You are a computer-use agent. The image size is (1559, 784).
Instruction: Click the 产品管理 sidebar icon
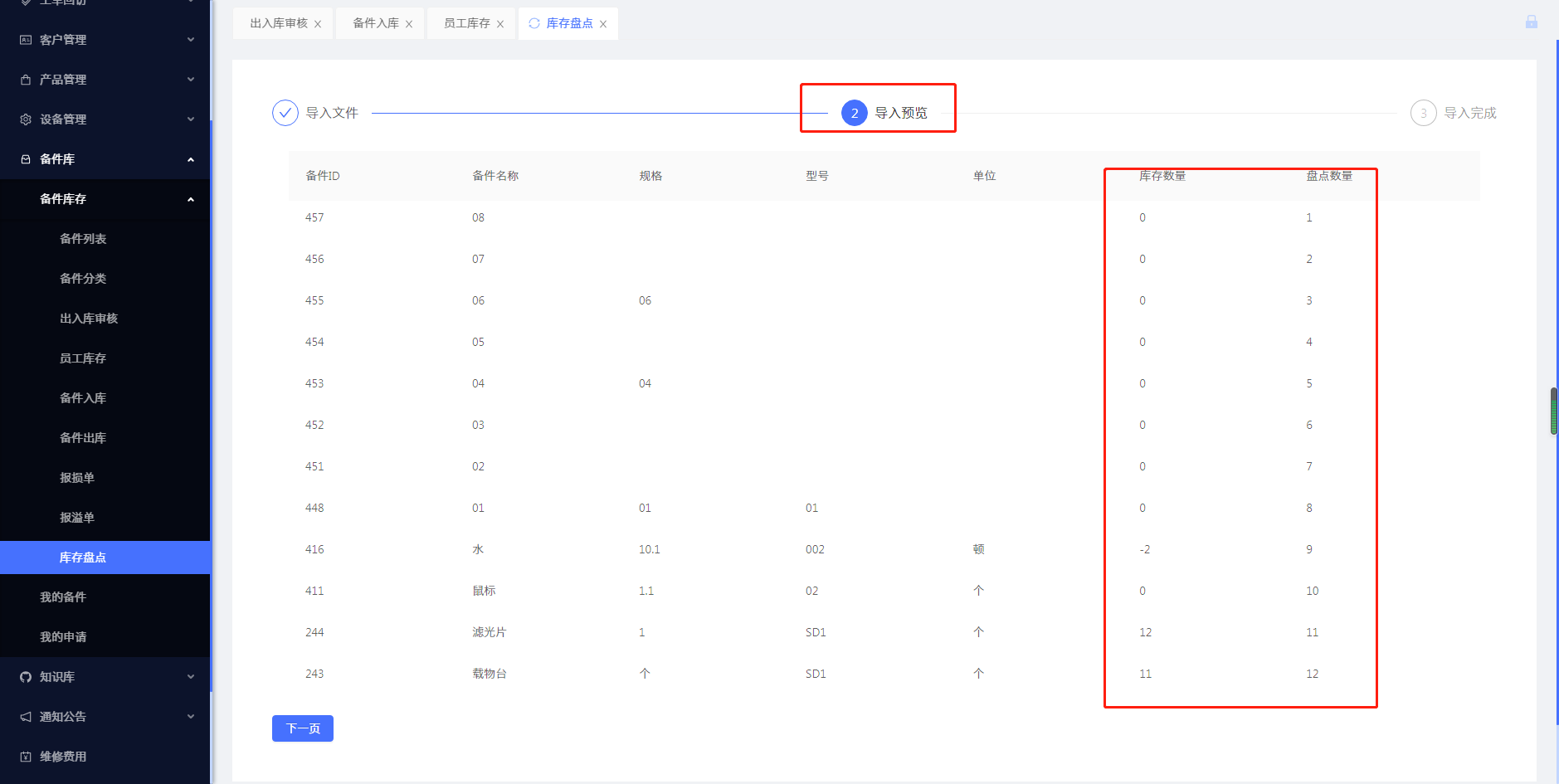24,79
